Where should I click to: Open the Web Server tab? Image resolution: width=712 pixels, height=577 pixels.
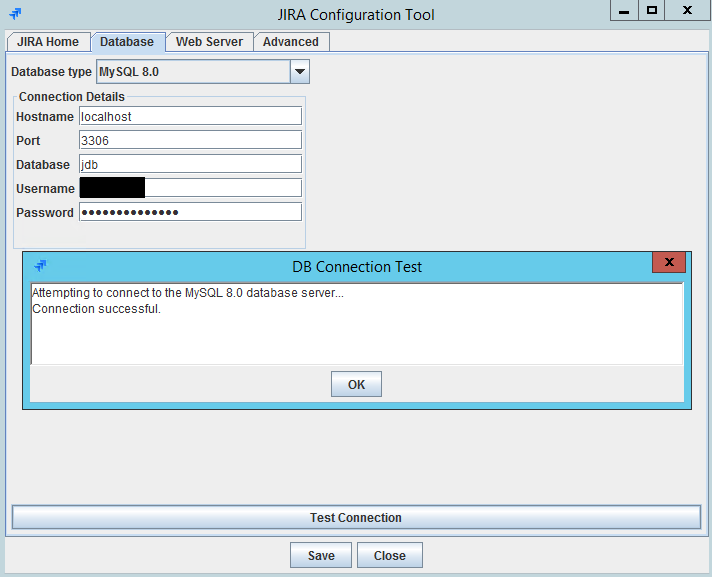pyautogui.click(x=209, y=42)
